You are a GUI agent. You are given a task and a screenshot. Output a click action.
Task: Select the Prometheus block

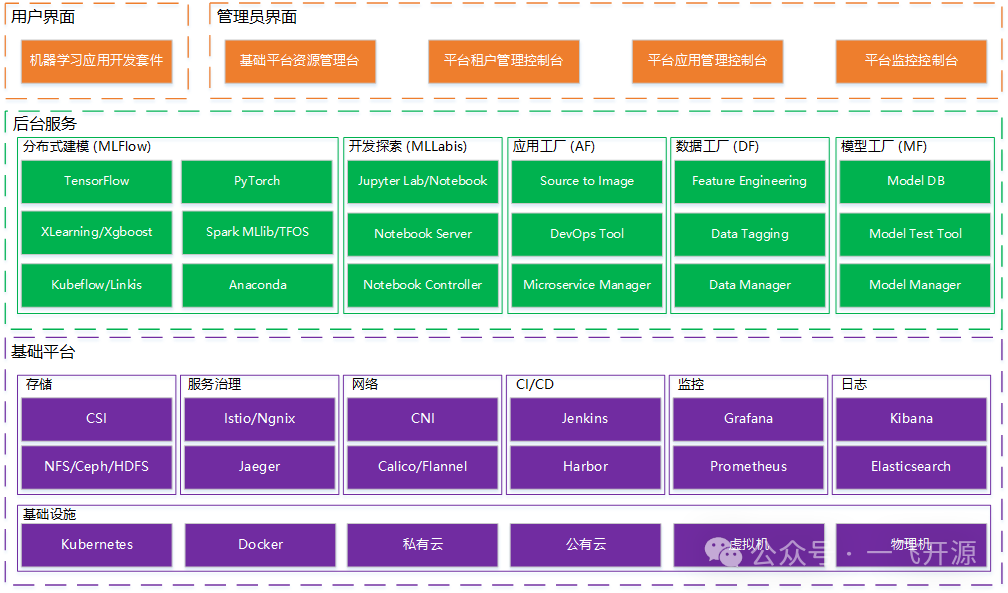click(x=748, y=467)
